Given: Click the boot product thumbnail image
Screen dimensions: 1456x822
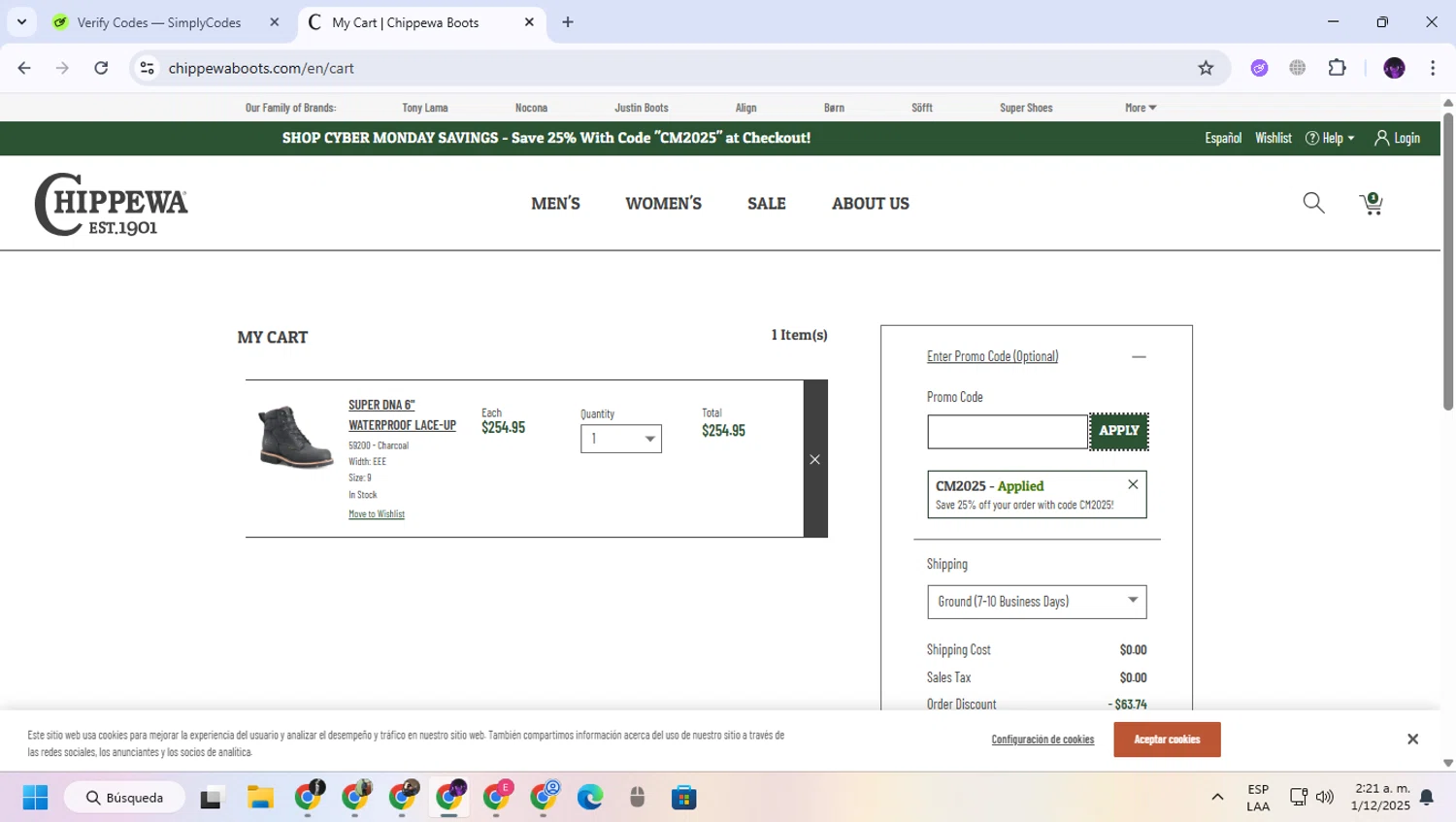Looking at the screenshot, I should click(296, 437).
